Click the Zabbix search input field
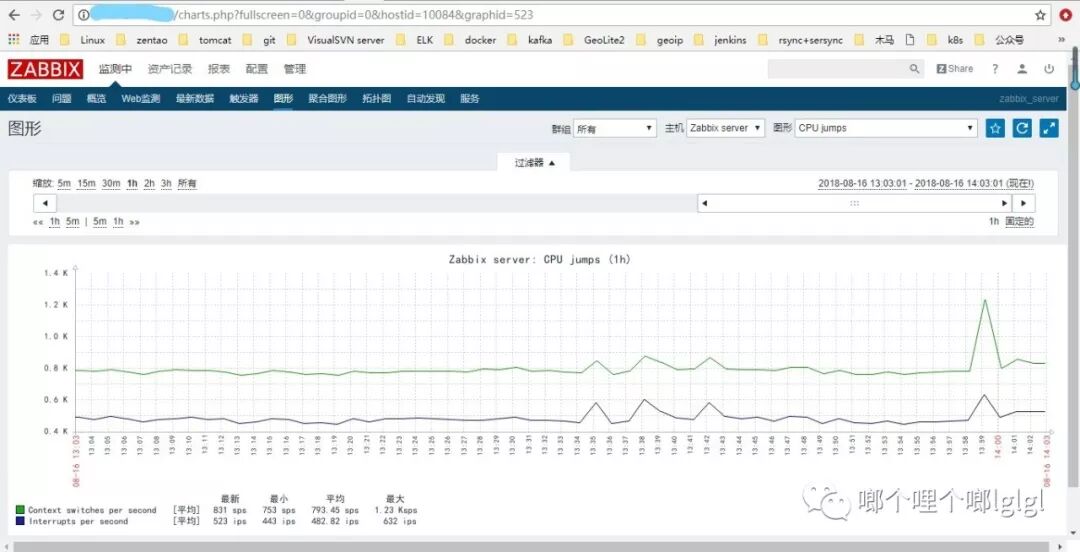Screen dimensions: 1080x552 click(x=837, y=69)
